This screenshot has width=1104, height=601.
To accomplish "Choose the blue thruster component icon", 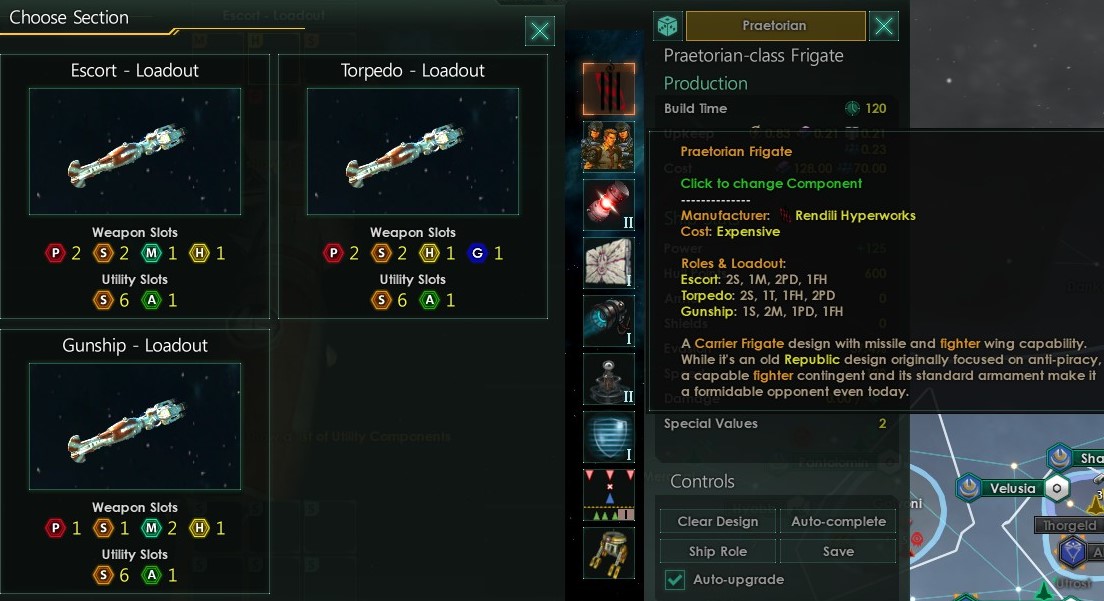I will pyautogui.click(x=608, y=321).
